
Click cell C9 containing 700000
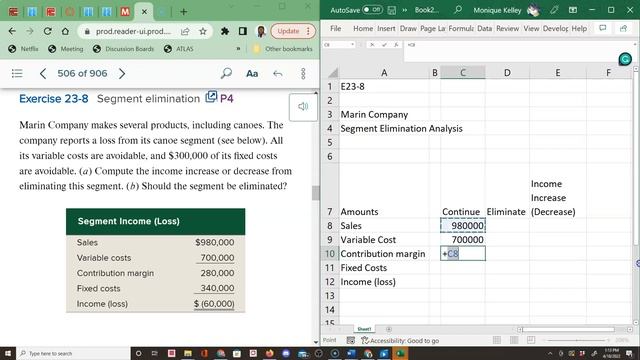463,240
